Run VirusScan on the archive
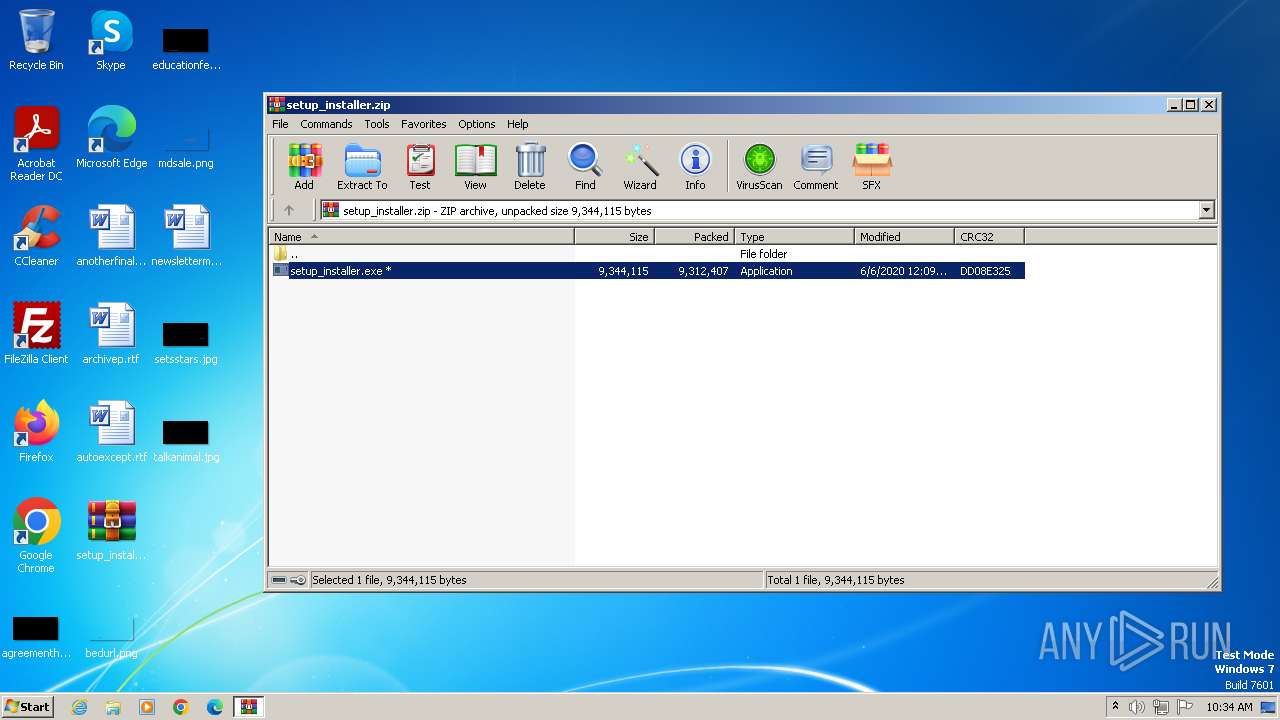The image size is (1280, 720). point(759,167)
